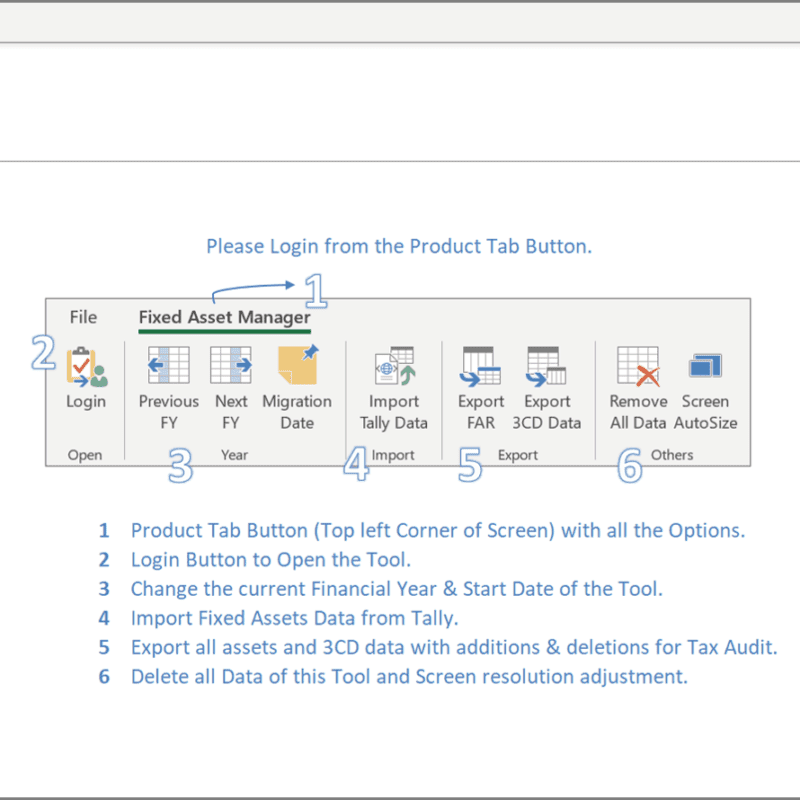This screenshot has height=800, width=800.
Task: Activate Screen AutoSize
Action: pos(705,367)
